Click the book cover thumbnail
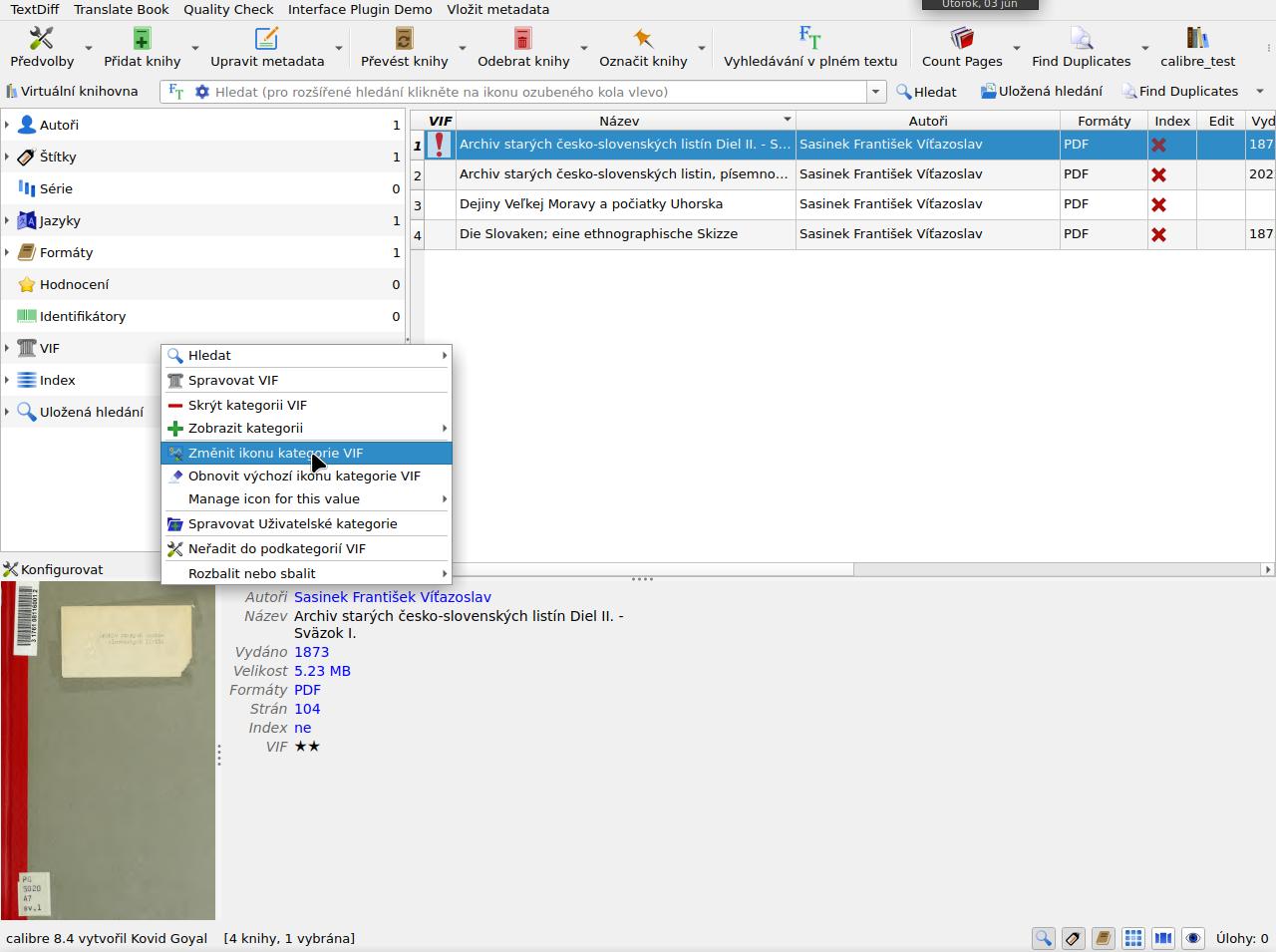The width and height of the screenshot is (1276, 952). pyautogui.click(x=108, y=751)
